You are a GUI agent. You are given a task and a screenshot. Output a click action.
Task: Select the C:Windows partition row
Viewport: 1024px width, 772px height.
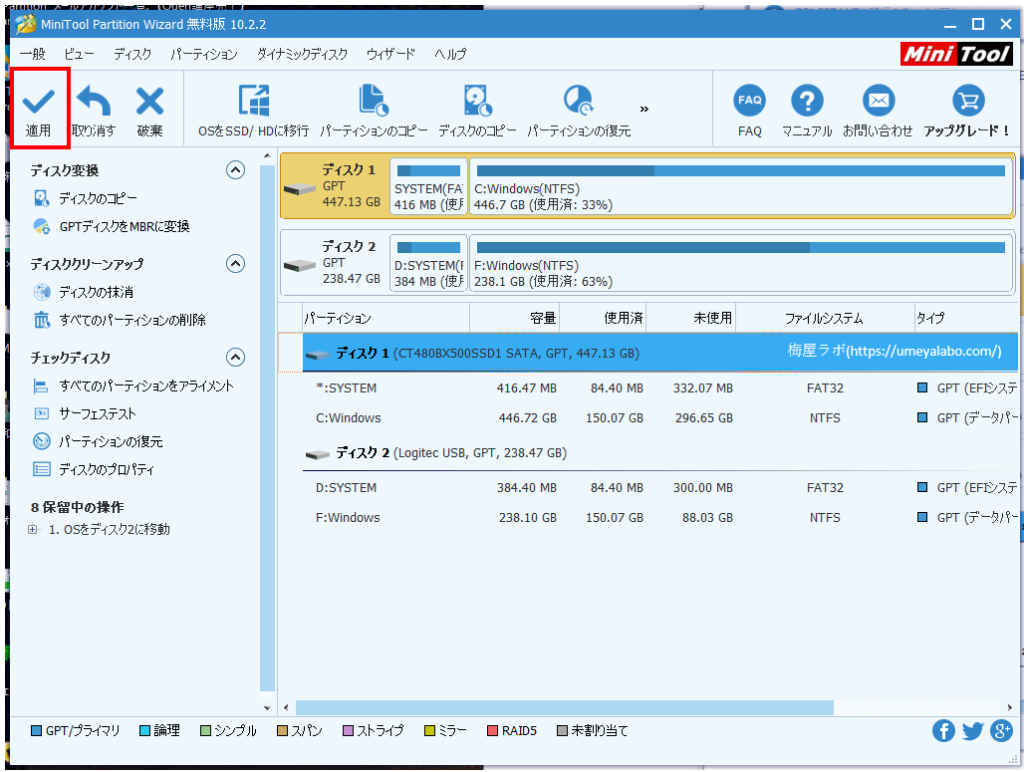tap(660, 418)
